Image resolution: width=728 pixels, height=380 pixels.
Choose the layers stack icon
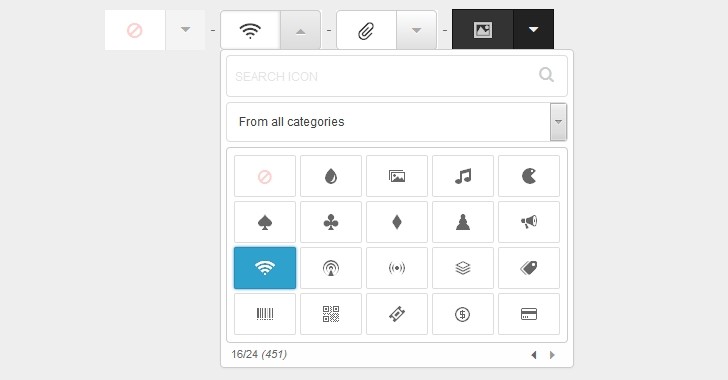coord(462,268)
